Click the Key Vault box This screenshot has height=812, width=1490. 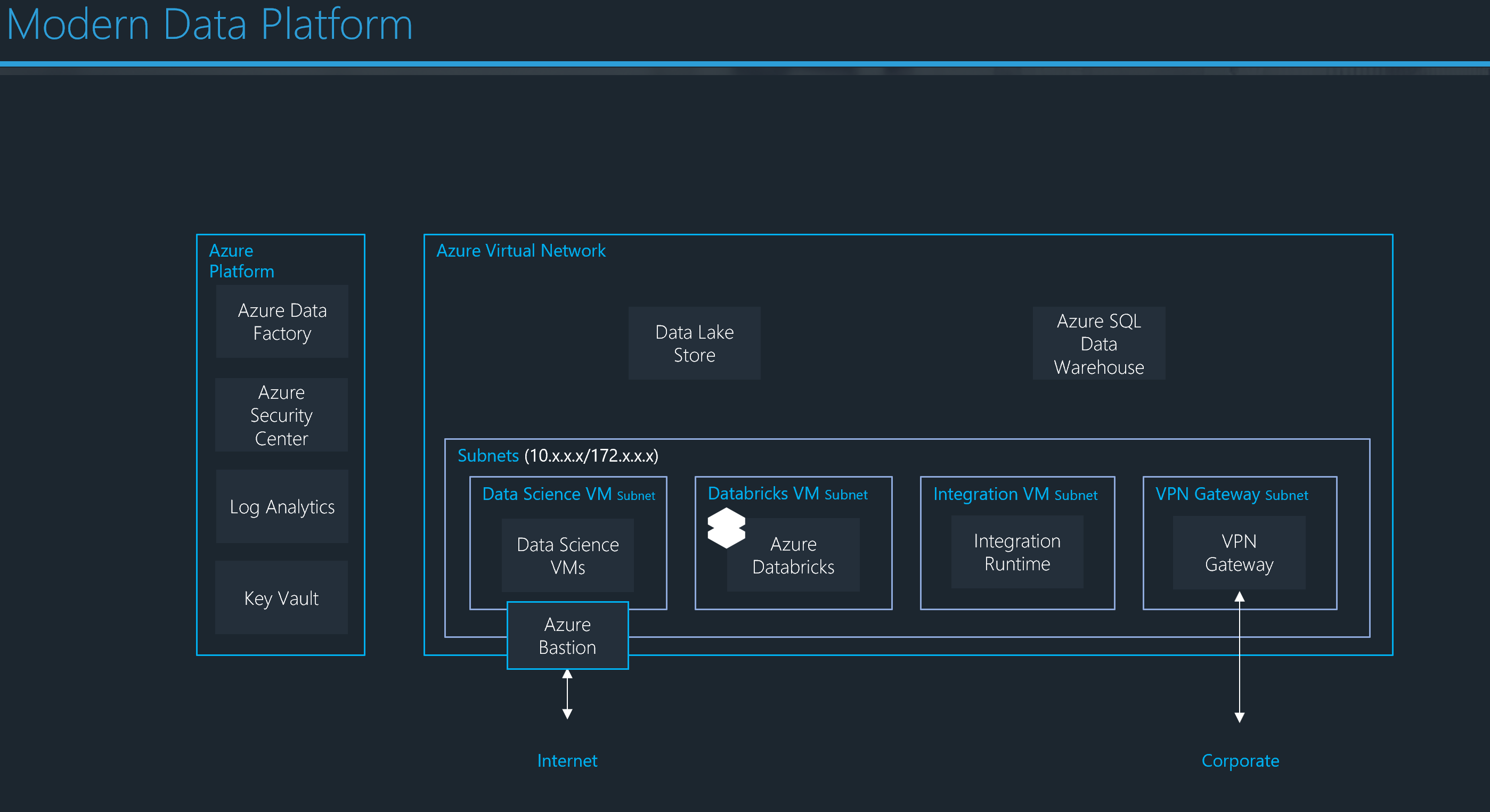point(281,598)
